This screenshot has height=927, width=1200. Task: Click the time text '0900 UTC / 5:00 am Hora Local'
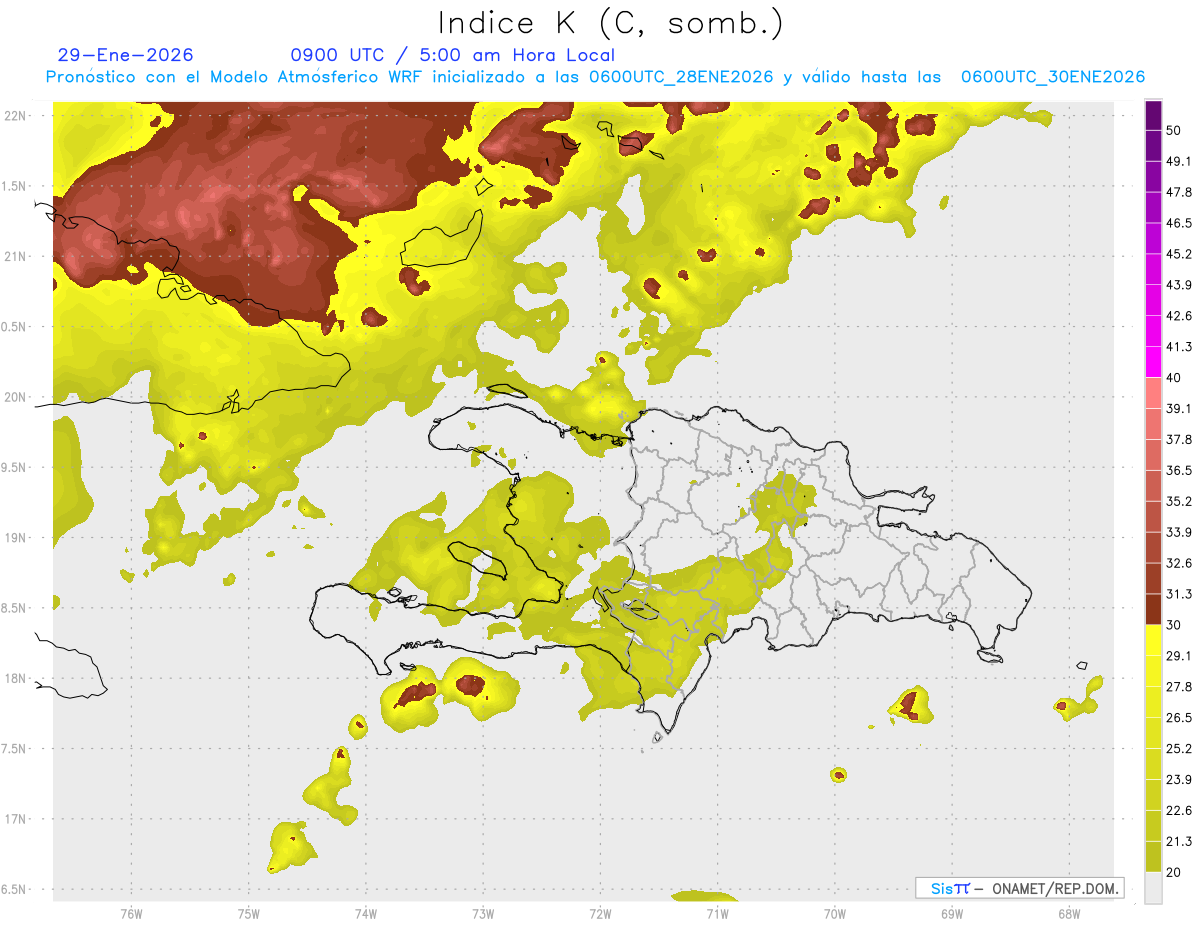(x=452, y=55)
